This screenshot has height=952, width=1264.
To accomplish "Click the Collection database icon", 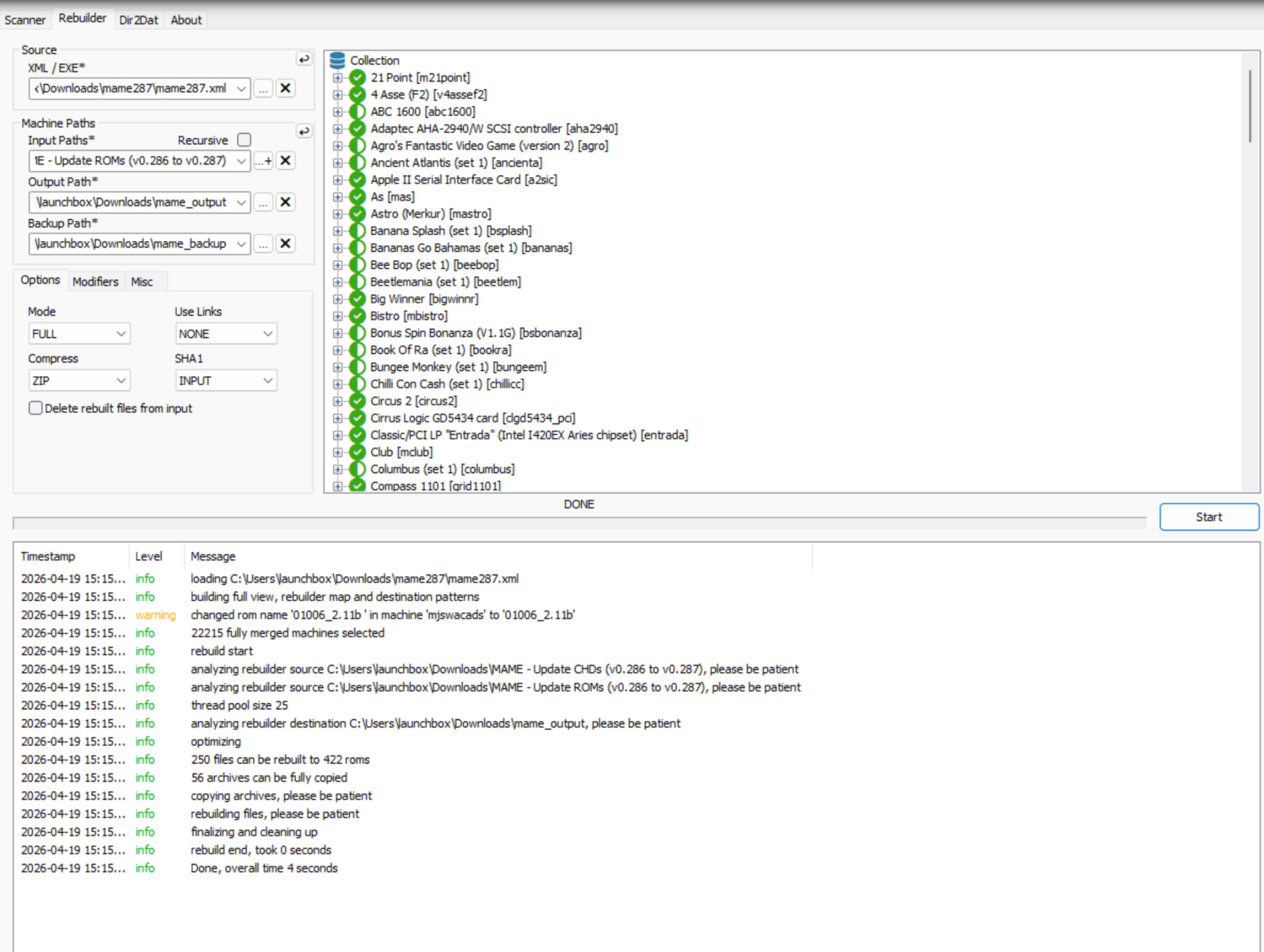I will tap(337, 60).
